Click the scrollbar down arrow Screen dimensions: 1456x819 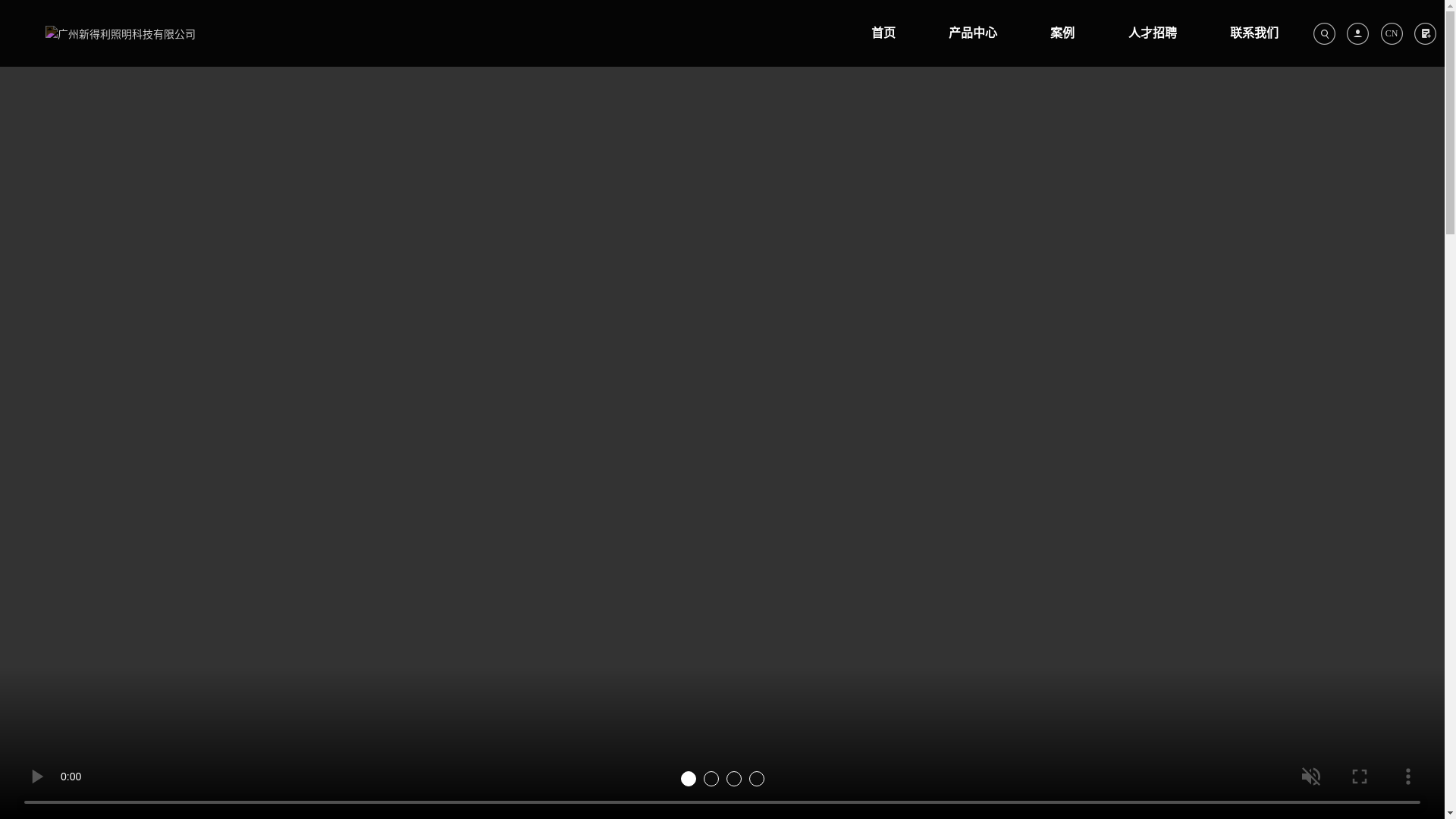point(1450,813)
